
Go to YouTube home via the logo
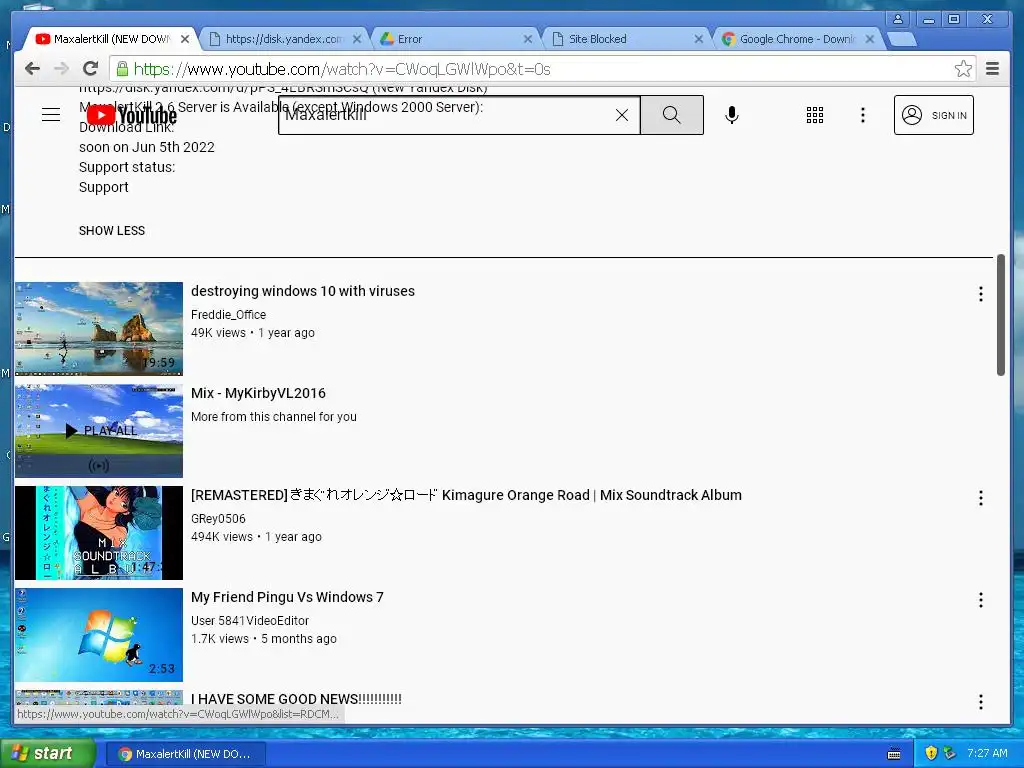[x=131, y=116]
